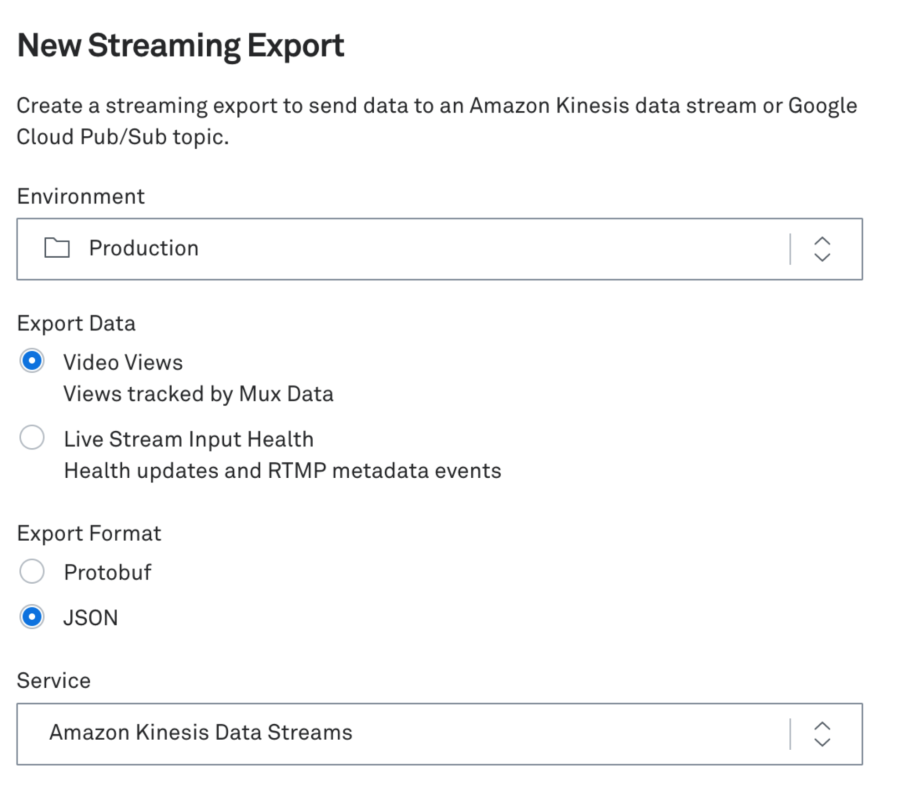
Task: Click the "Export Data" section label
Action: point(76,323)
